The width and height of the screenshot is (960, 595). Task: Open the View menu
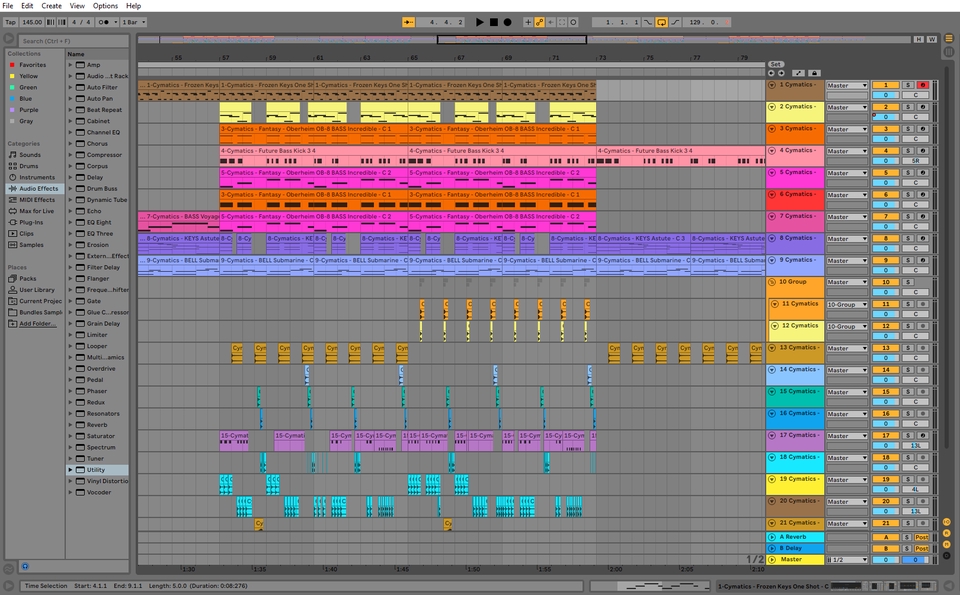(x=77, y=6)
